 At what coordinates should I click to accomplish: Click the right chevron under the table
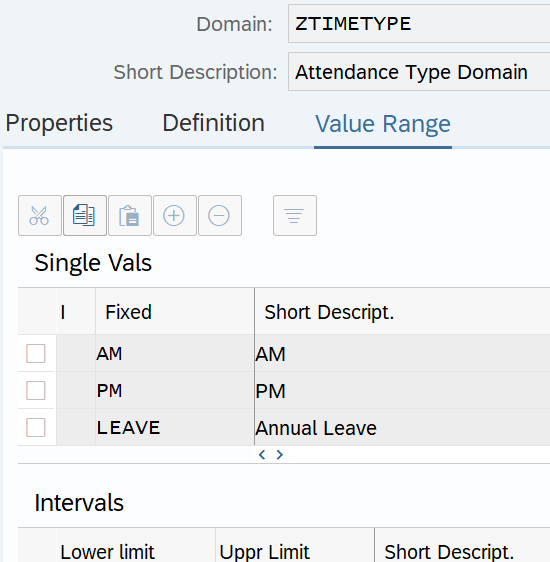coord(280,455)
